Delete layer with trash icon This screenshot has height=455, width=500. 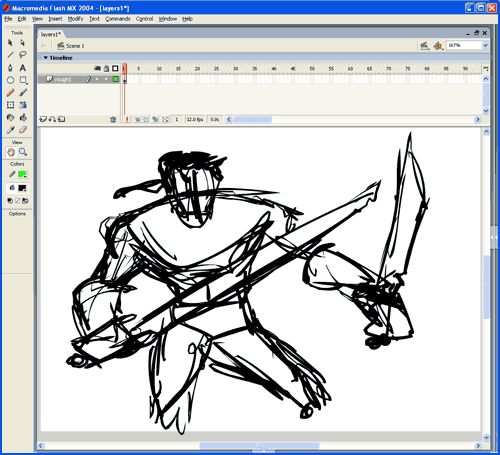click(113, 119)
